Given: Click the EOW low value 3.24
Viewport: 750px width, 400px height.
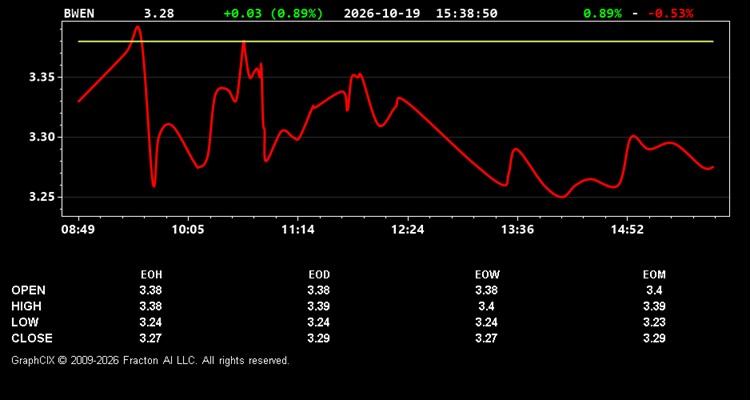Looking at the screenshot, I should point(486,322).
